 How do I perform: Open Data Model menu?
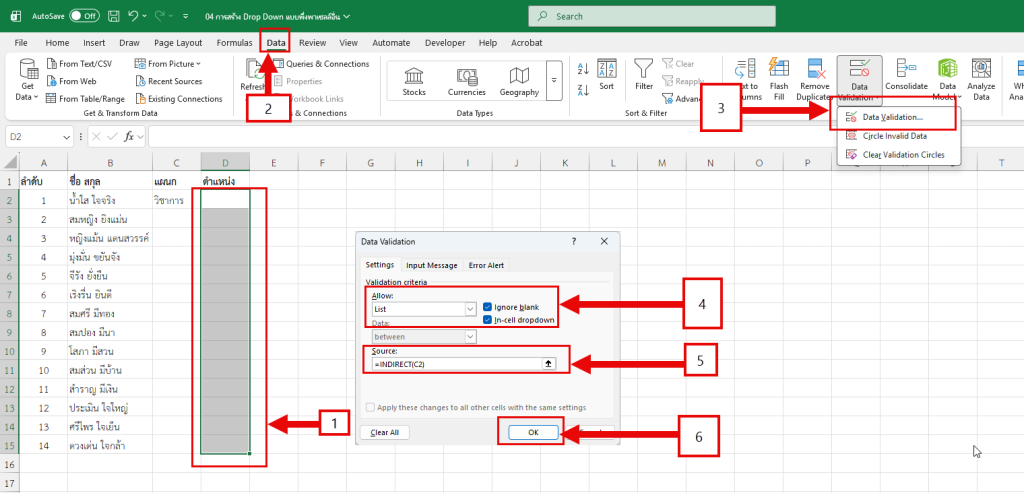pyautogui.click(x=947, y=80)
